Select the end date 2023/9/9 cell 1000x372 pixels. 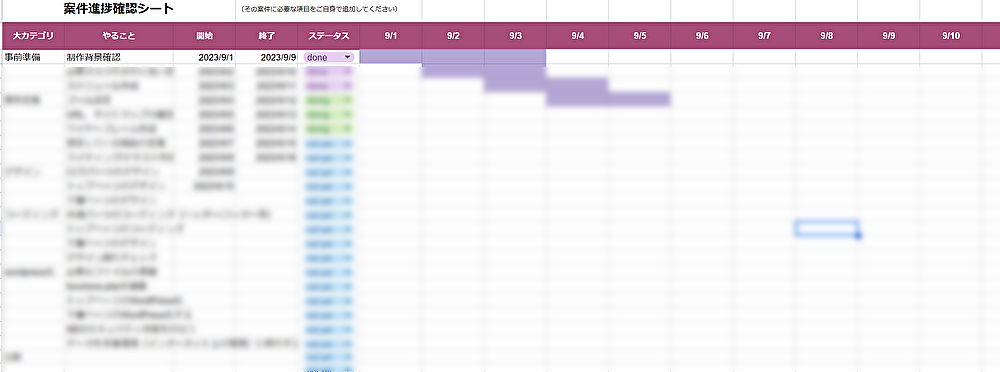(267, 57)
